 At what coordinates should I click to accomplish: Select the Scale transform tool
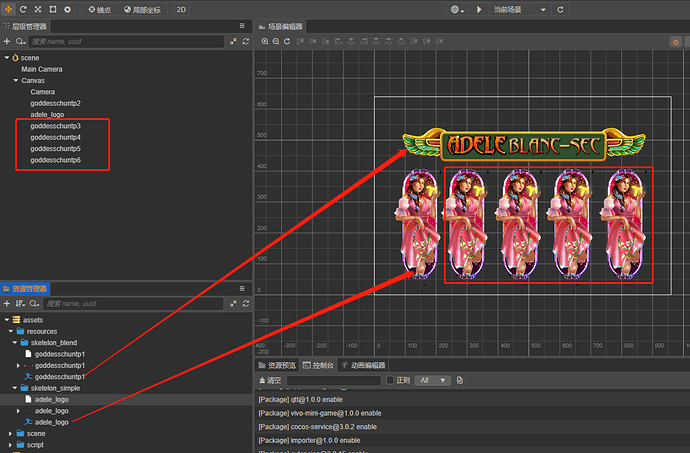(x=38, y=9)
